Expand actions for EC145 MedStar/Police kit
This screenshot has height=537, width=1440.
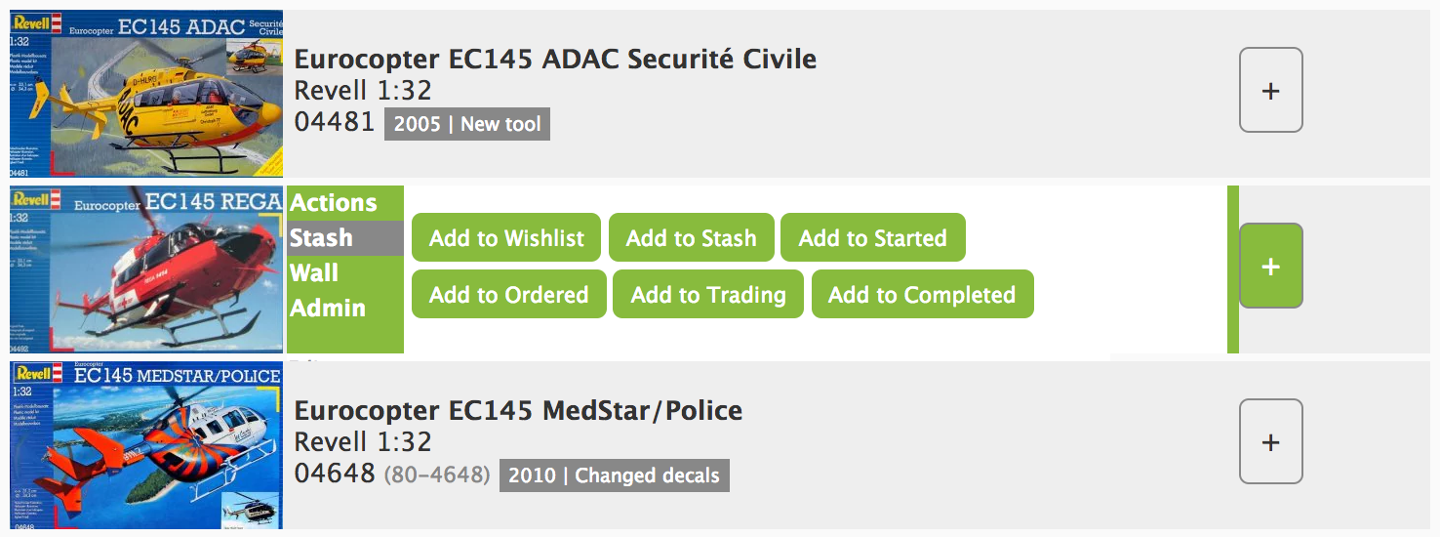pyautogui.click(x=1270, y=442)
